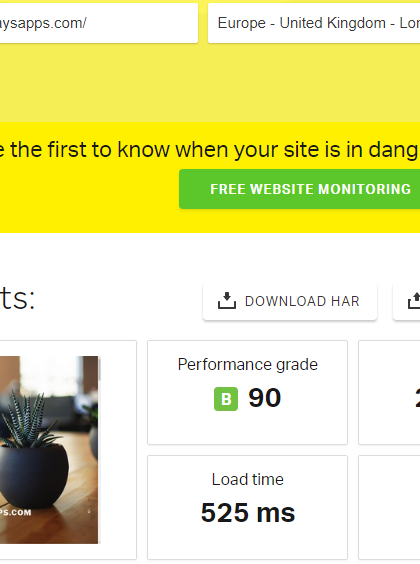Click the DOWNLOAD HAR button

(290, 301)
